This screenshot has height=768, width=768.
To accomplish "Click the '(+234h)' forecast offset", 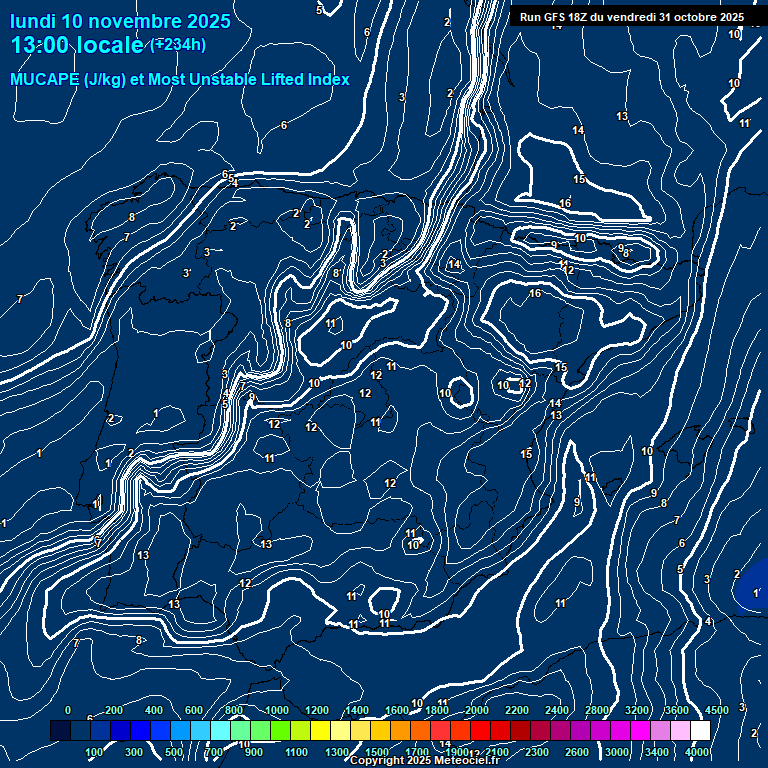I will (x=178, y=45).
